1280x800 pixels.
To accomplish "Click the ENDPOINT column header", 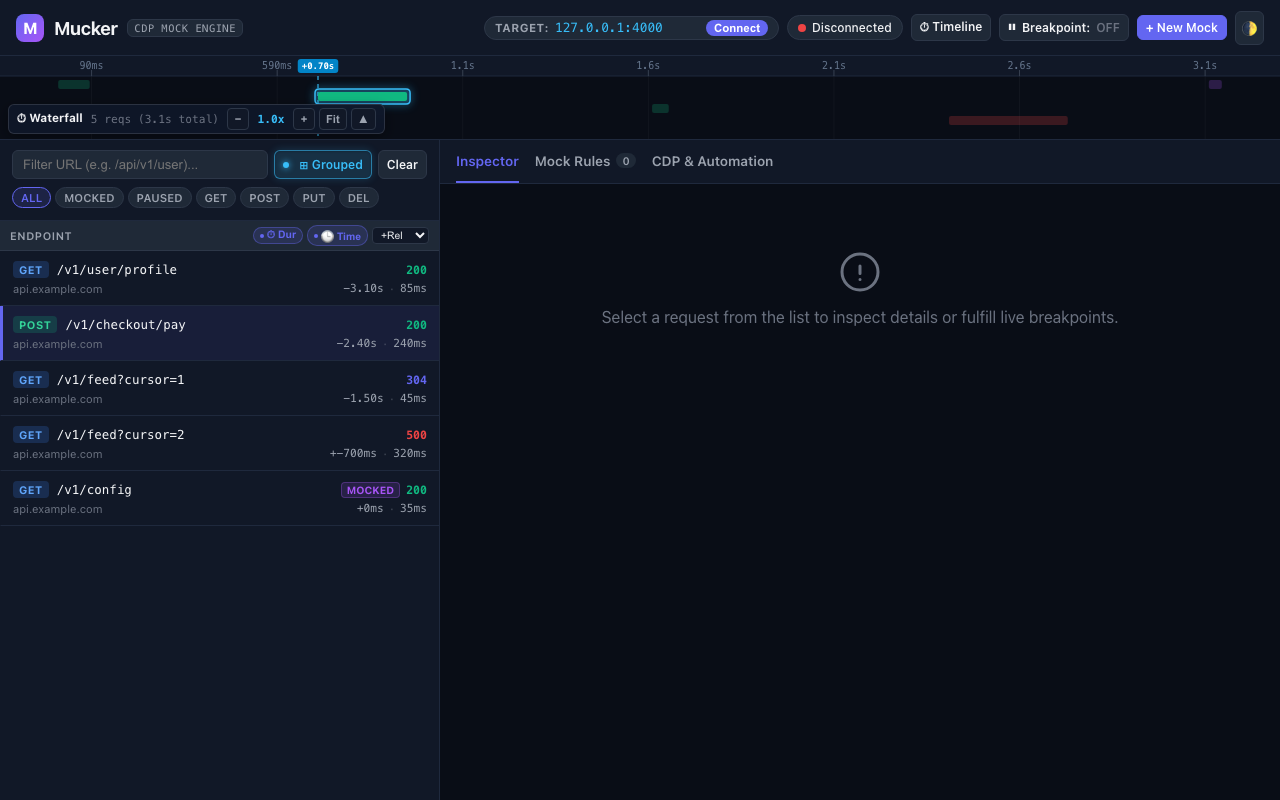I will click(x=41, y=236).
